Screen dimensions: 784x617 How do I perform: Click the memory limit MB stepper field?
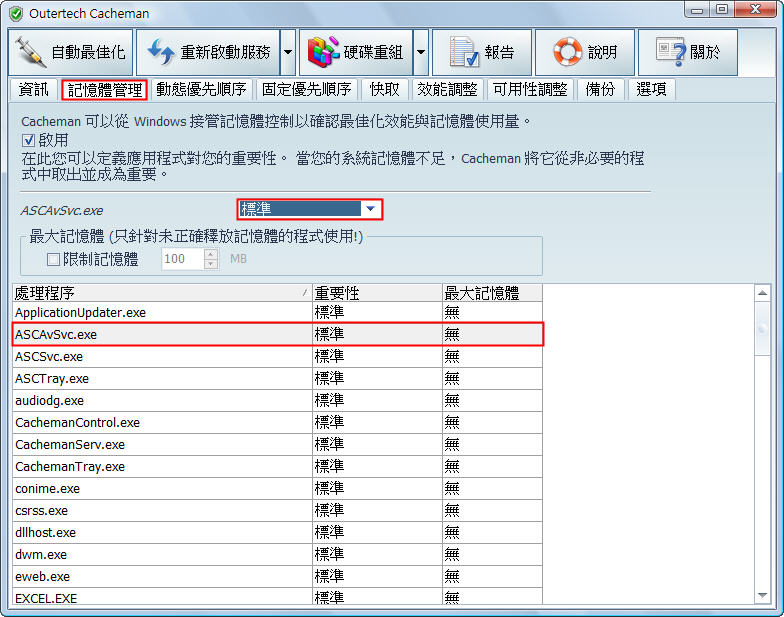pyautogui.click(x=182, y=259)
